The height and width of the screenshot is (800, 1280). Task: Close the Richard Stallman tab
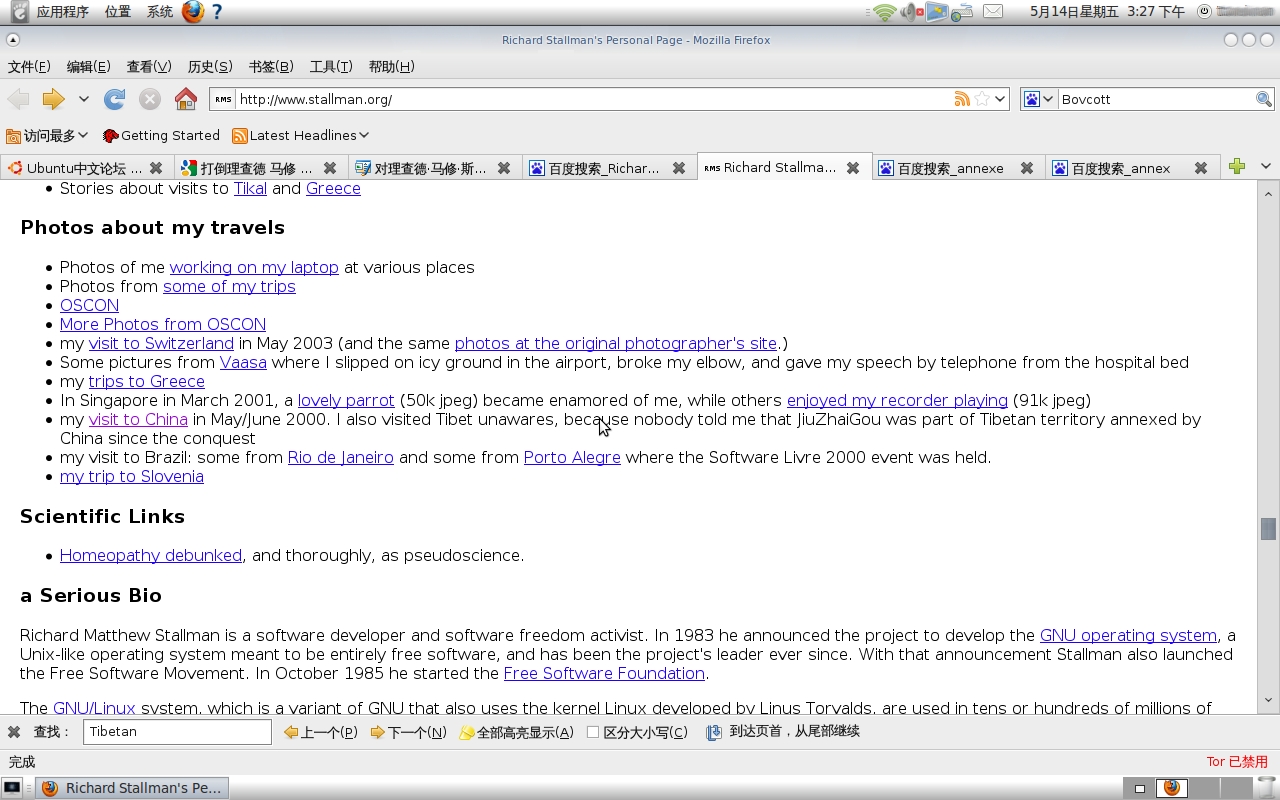(x=853, y=168)
